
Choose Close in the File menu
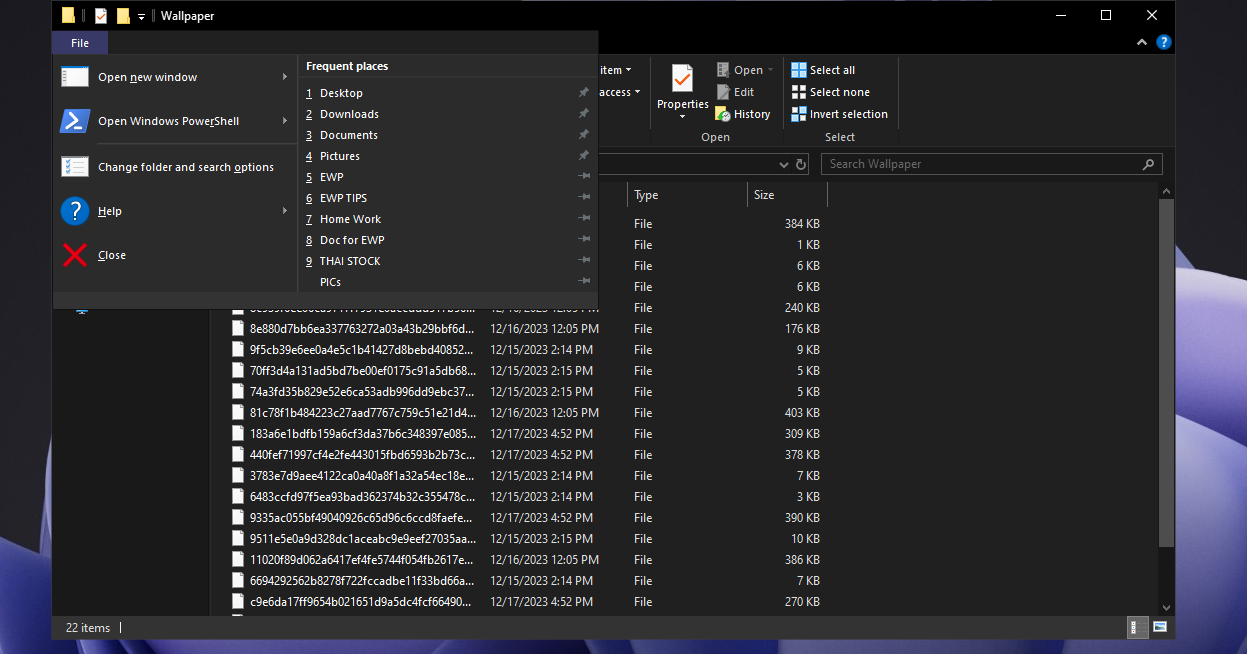(x=175, y=255)
